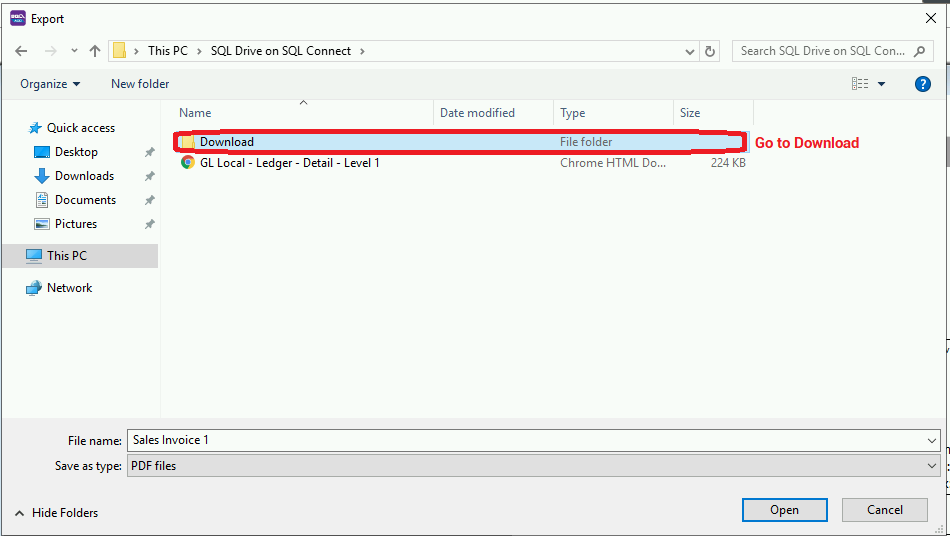950x536 pixels.
Task: Create a New folder
Action: pos(140,84)
